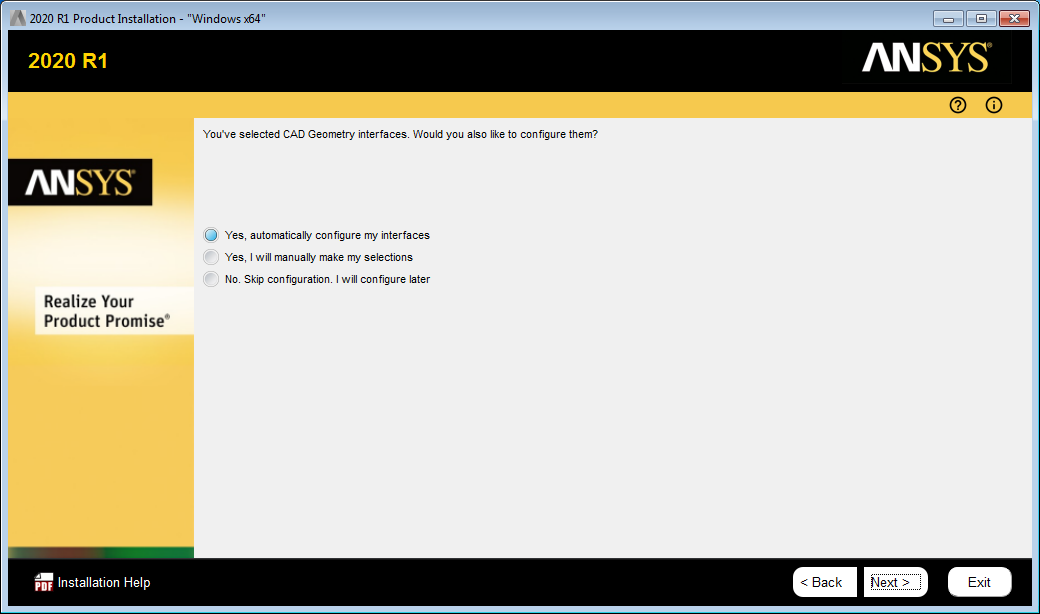Screen dimensions: 1040x614
Task: Minimize the installer window
Action: click(x=948, y=19)
